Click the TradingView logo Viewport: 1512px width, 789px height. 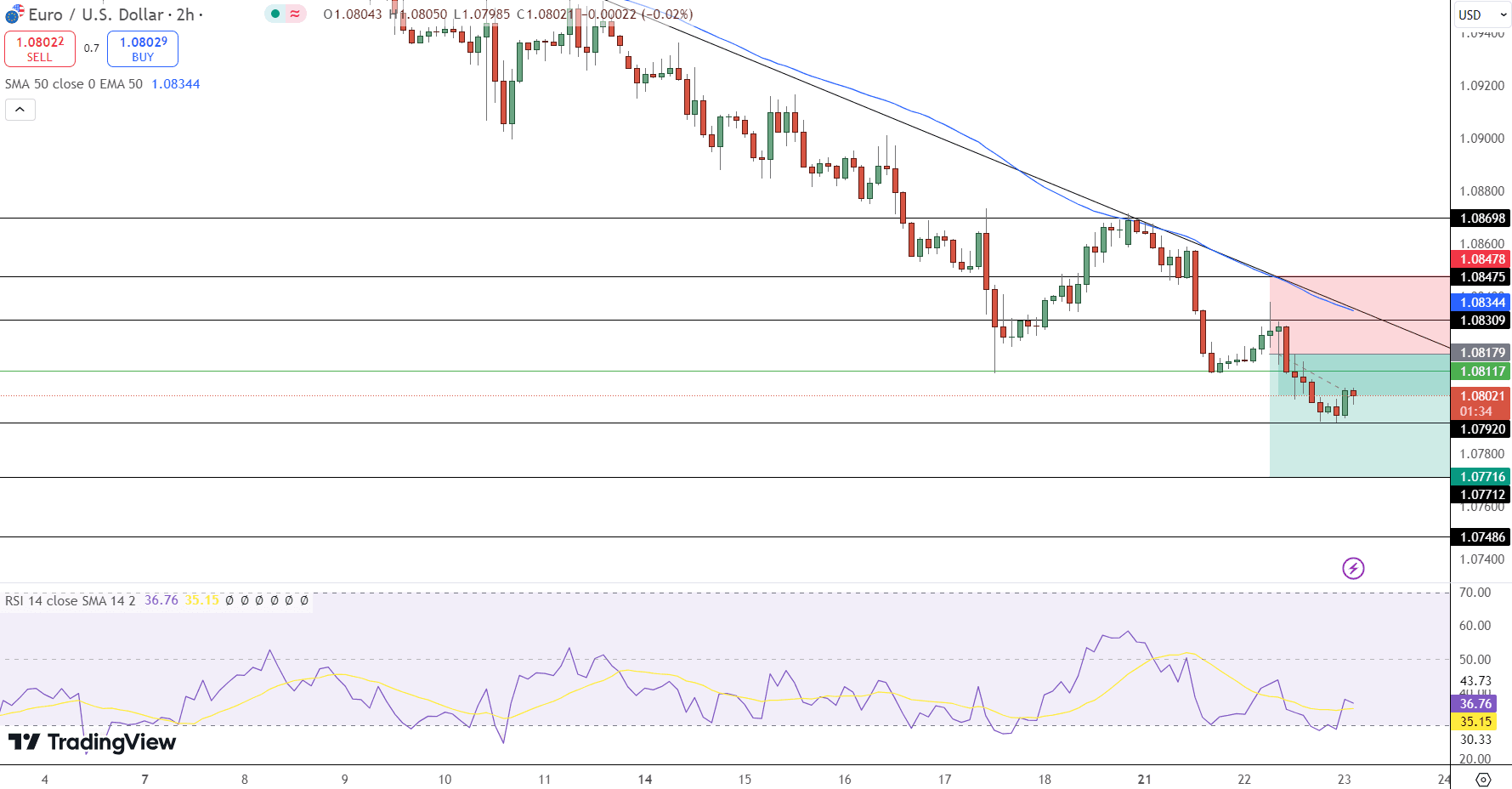click(x=92, y=742)
